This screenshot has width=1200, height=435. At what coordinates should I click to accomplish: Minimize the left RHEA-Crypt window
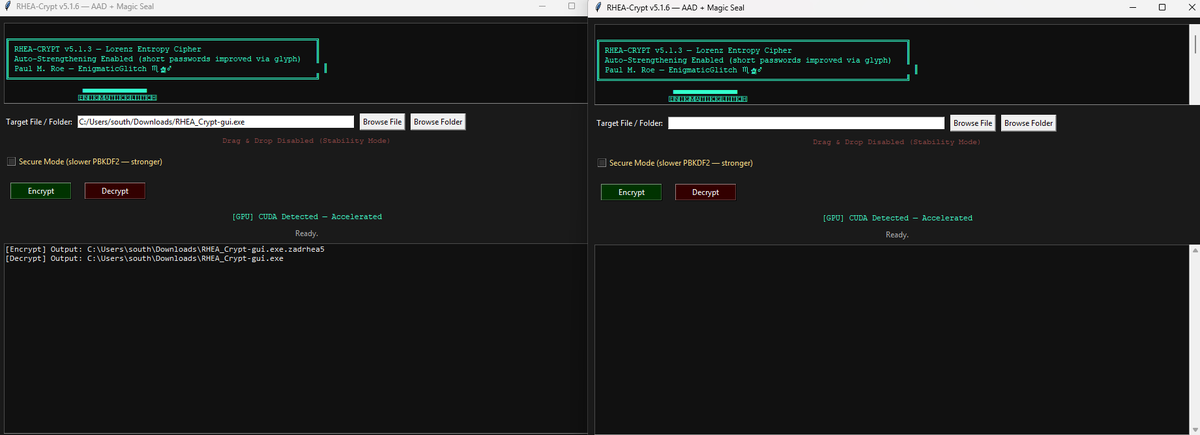click(543, 7)
